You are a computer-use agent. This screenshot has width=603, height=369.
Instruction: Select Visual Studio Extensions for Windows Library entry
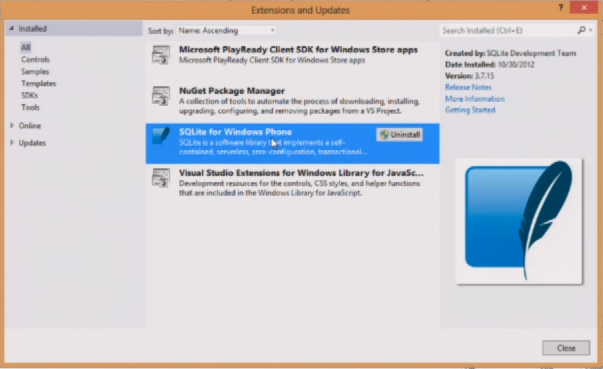pyautogui.click(x=292, y=182)
